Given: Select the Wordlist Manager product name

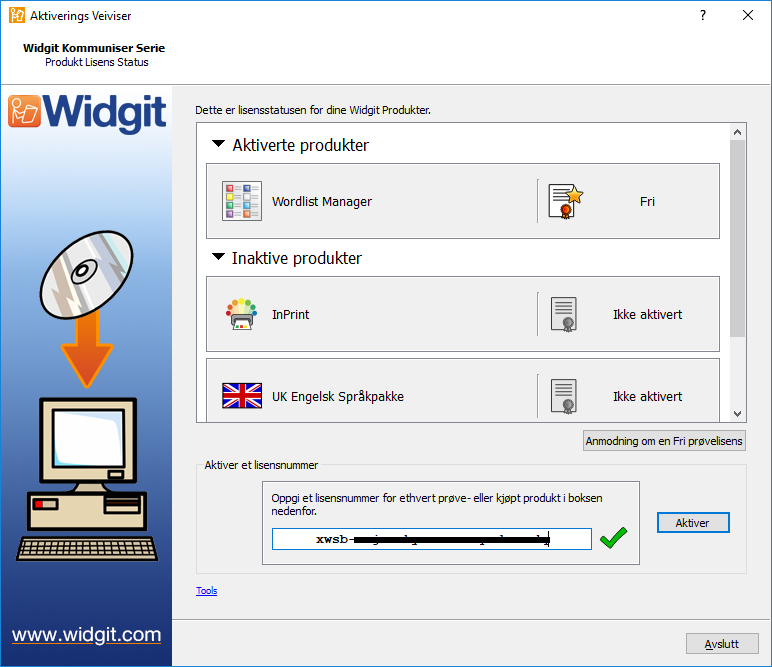Looking at the screenshot, I should (322, 201).
